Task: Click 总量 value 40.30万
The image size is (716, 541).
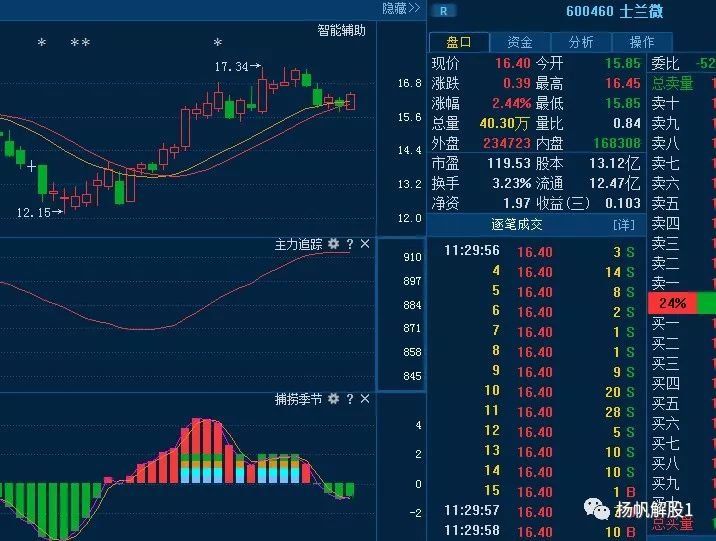Action: click(504, 123)
